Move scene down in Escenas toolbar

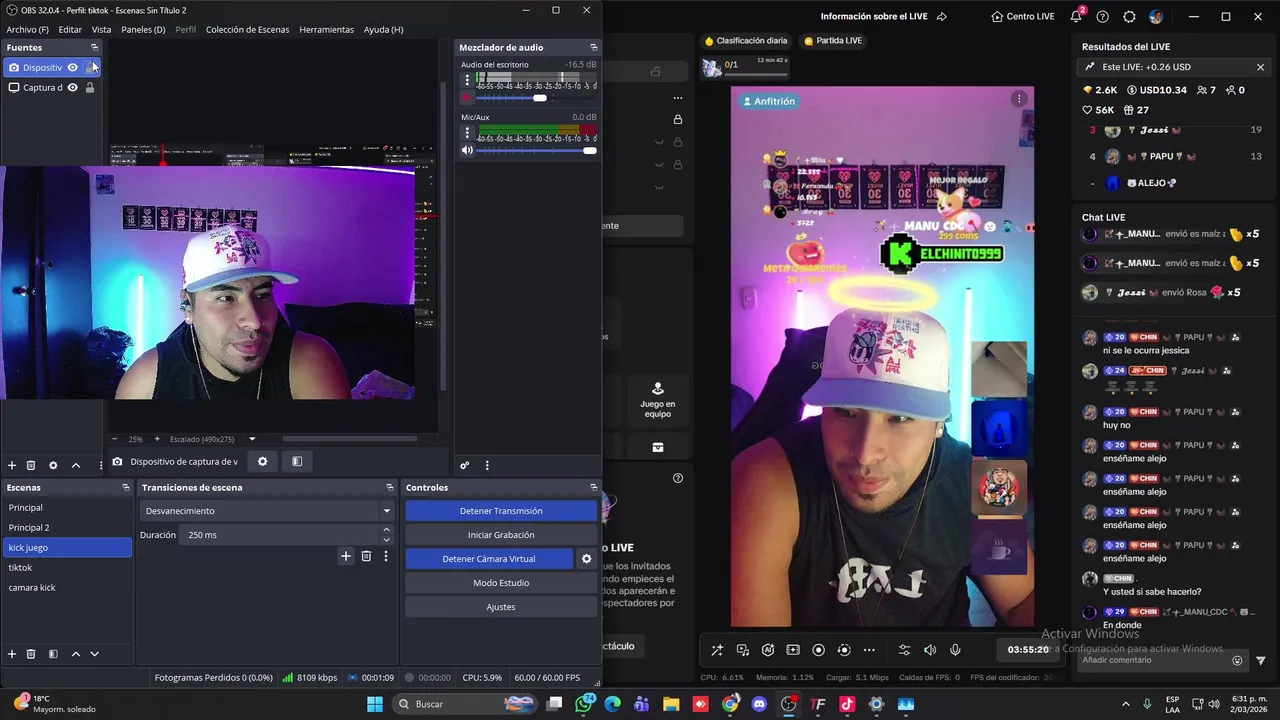(95, 654)
